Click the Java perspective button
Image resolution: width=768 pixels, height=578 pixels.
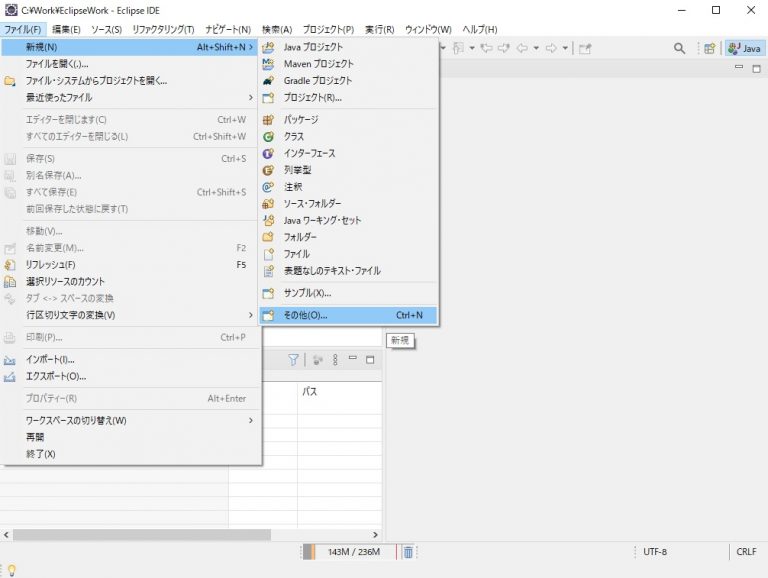744,48
